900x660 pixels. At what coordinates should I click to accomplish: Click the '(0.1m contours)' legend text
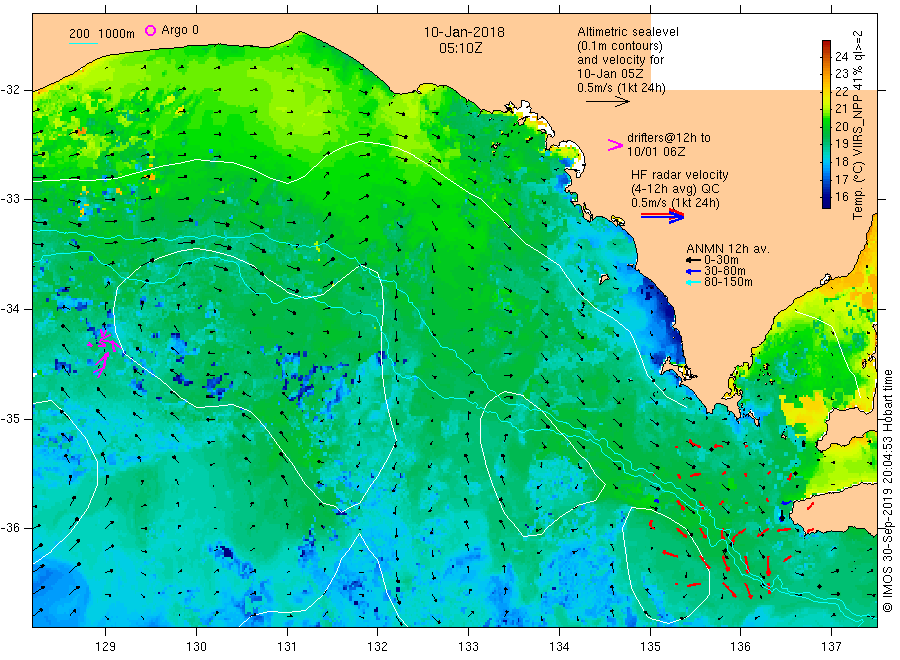[x=620, y=46]
